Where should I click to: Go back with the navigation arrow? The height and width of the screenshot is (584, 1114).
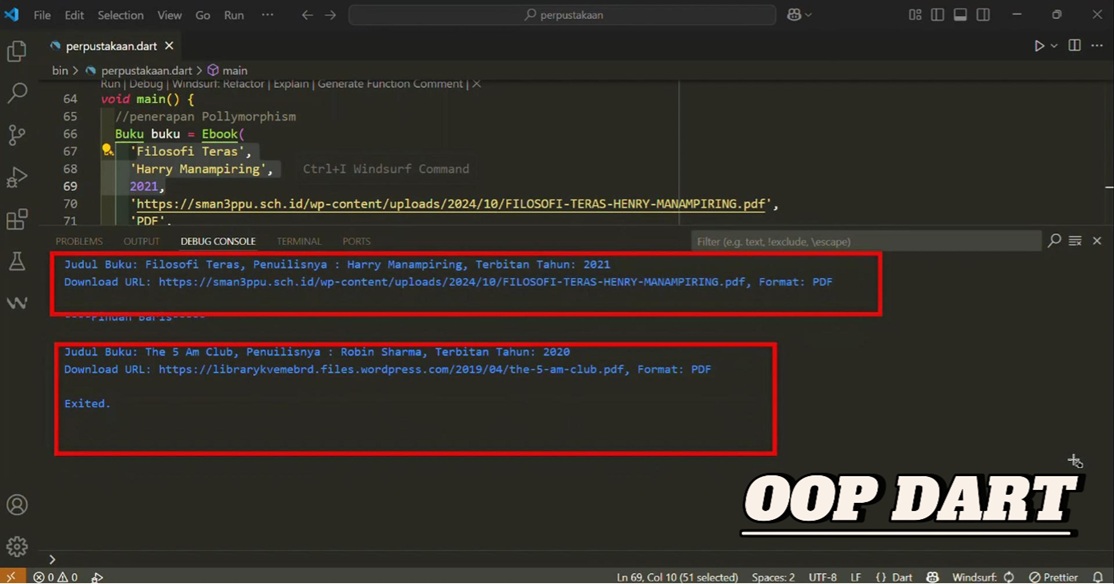point(307,15)
